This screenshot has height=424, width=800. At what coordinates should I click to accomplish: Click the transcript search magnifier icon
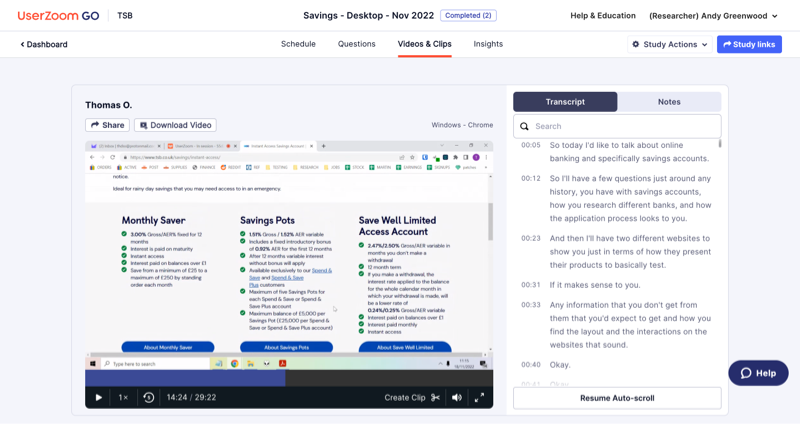pos(524,126)
